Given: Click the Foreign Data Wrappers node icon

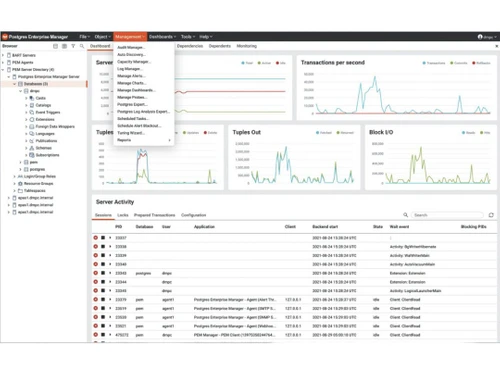Looking at the screenshot, I should [x=32, y=126].
